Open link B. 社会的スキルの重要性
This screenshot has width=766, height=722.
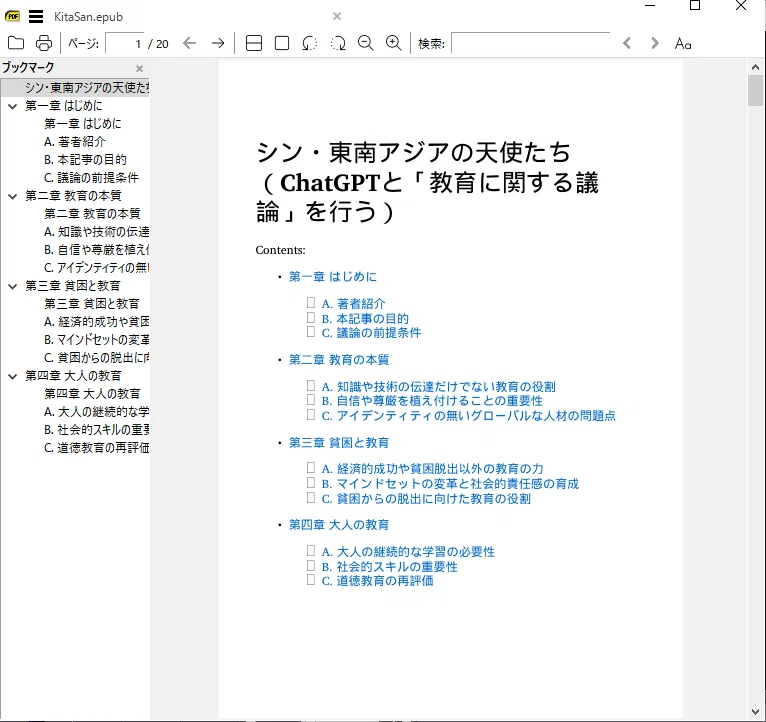390,567
